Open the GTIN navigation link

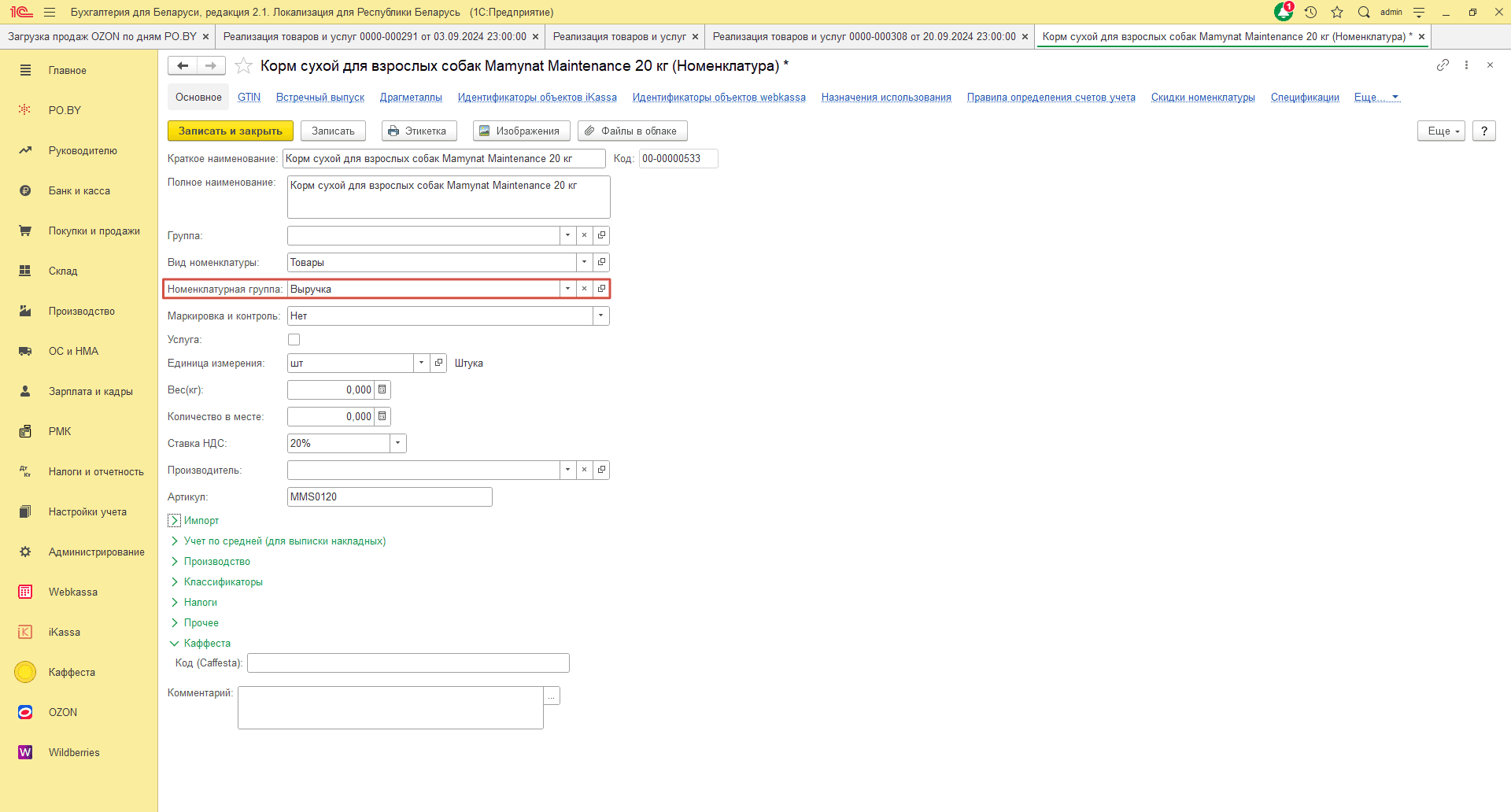(249, 98)
